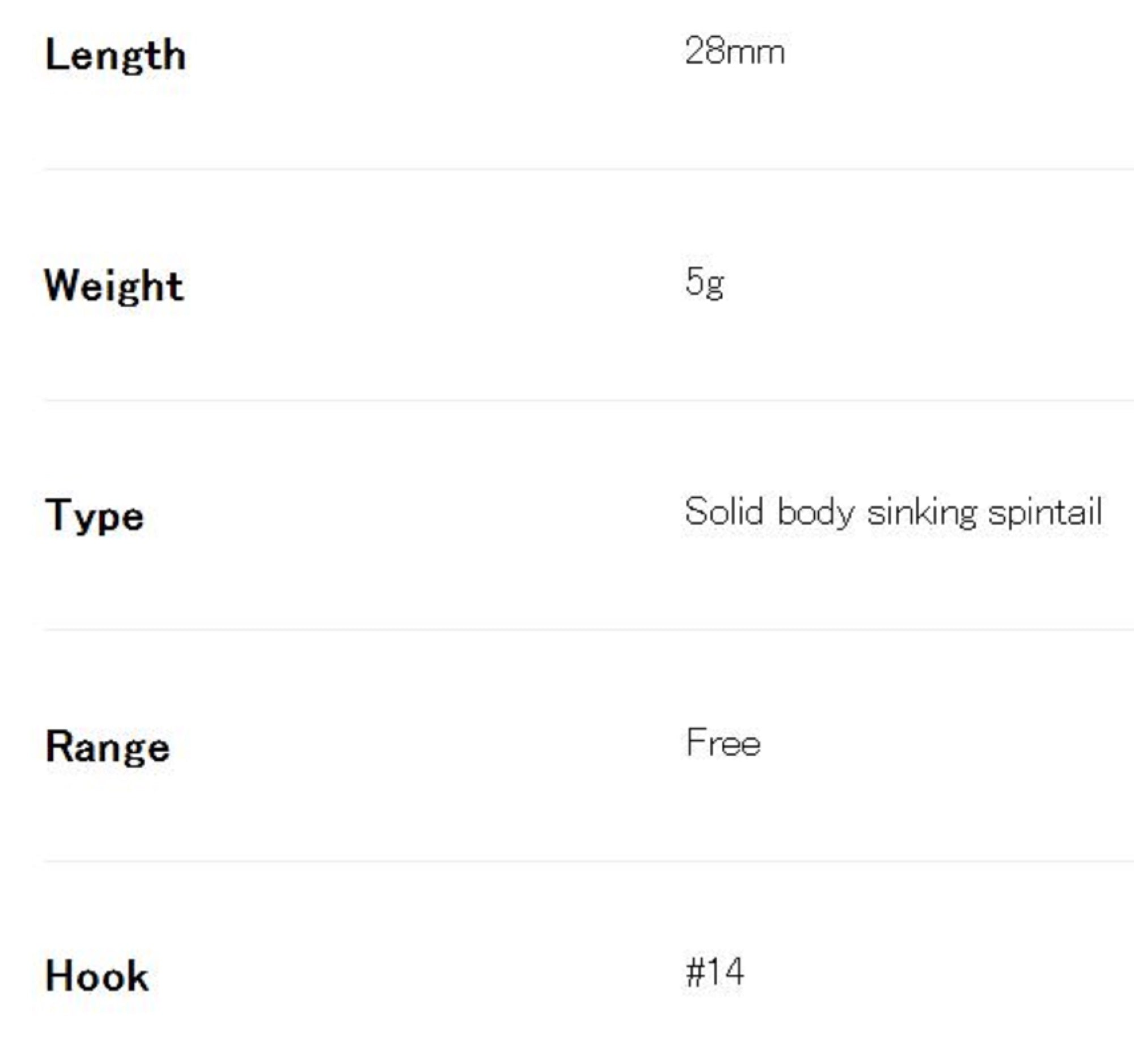Click the word sinking in Type value
Viewport: 1134px width, 1064px height.
(x=922, y=512)
